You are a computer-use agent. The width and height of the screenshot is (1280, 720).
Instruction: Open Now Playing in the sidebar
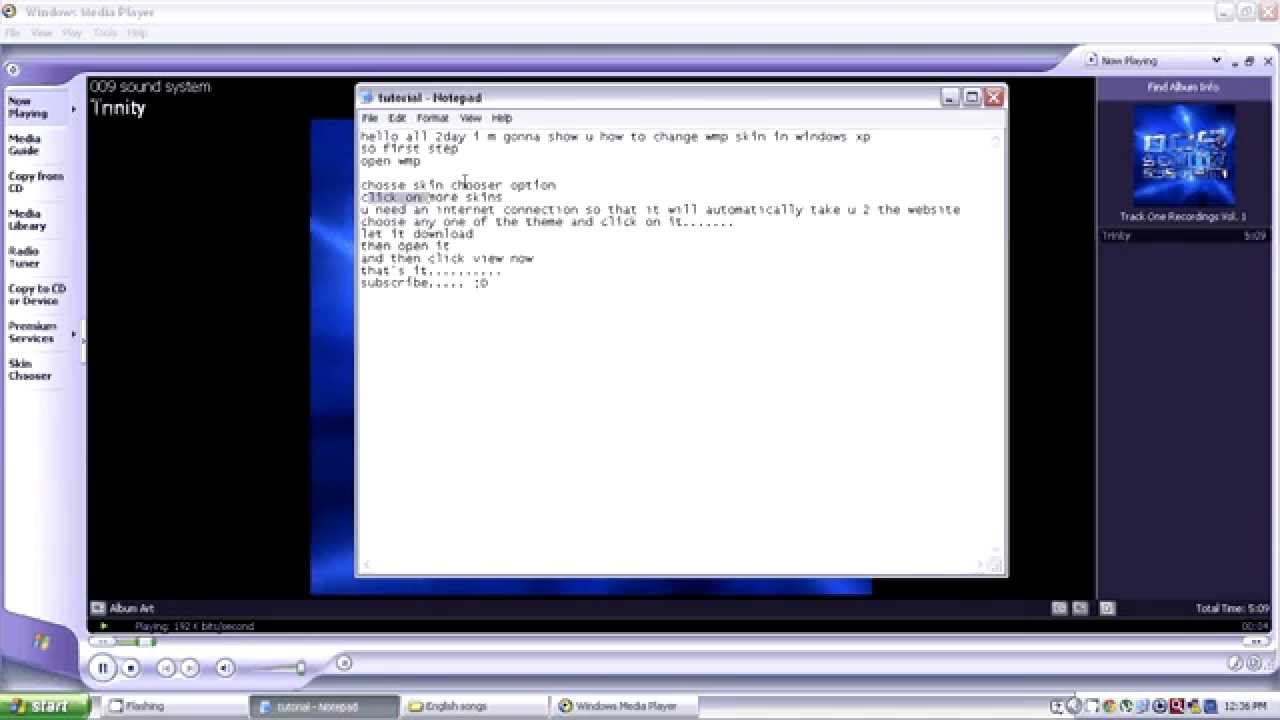click(x=27, y=108)
